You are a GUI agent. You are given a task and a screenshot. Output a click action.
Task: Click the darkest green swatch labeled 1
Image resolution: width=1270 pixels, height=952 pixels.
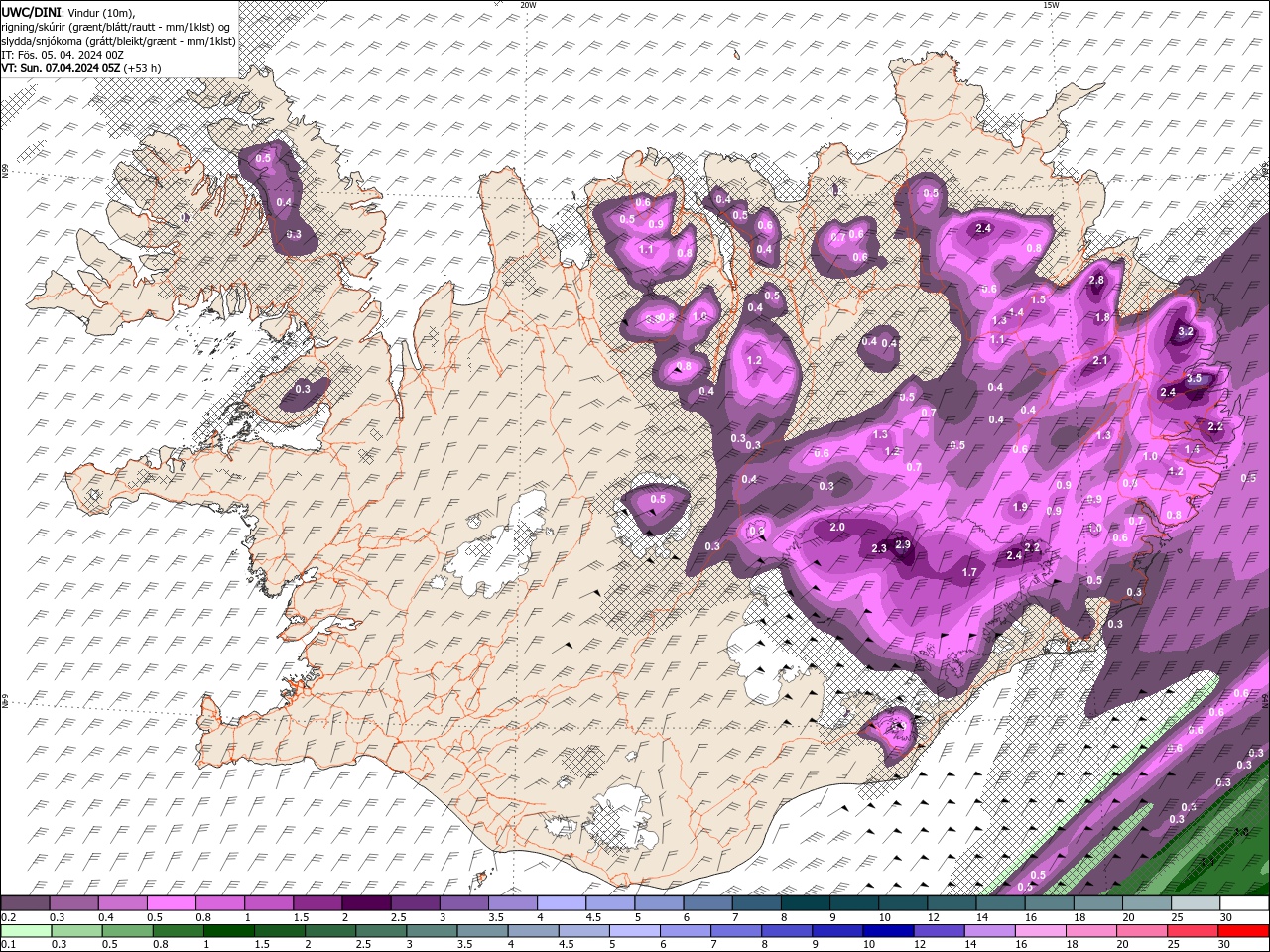coord(228,931)
